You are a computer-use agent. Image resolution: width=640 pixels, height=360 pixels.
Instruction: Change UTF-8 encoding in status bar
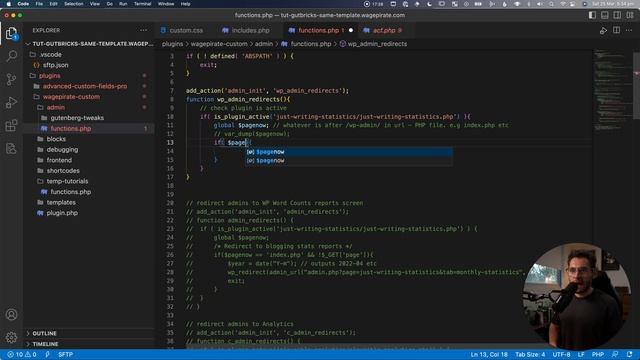(x=561, y=354)
